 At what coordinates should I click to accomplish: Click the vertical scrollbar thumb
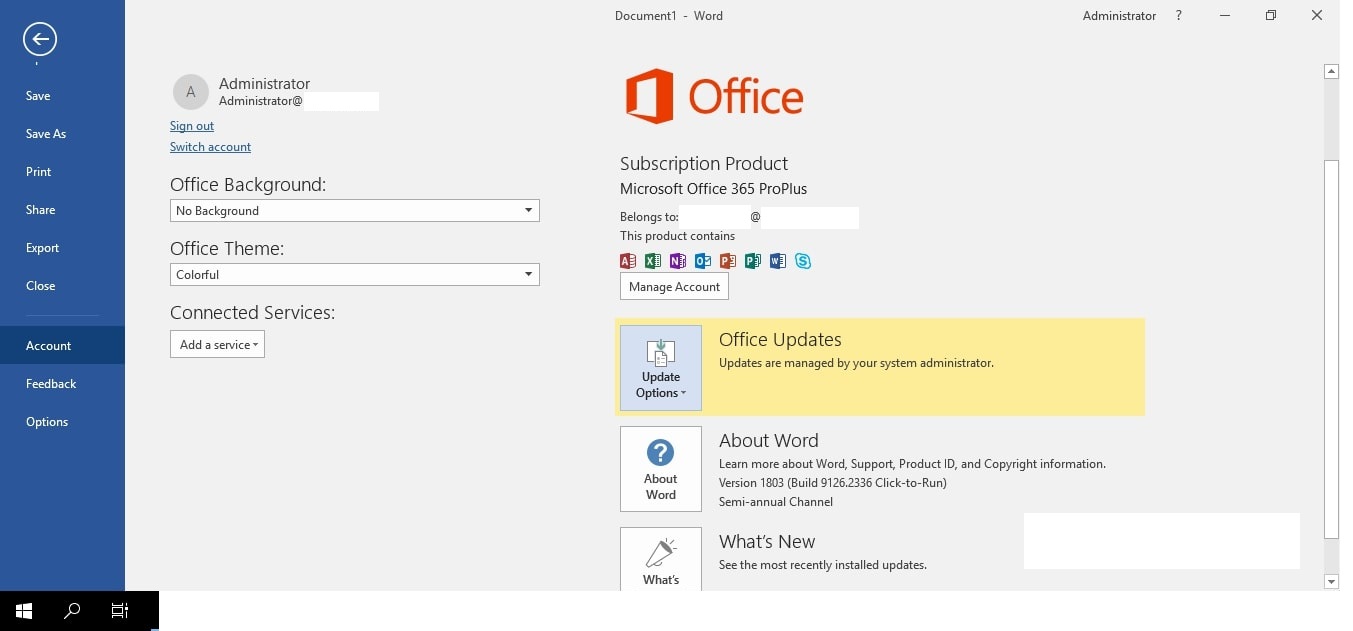coord(1331,348)
